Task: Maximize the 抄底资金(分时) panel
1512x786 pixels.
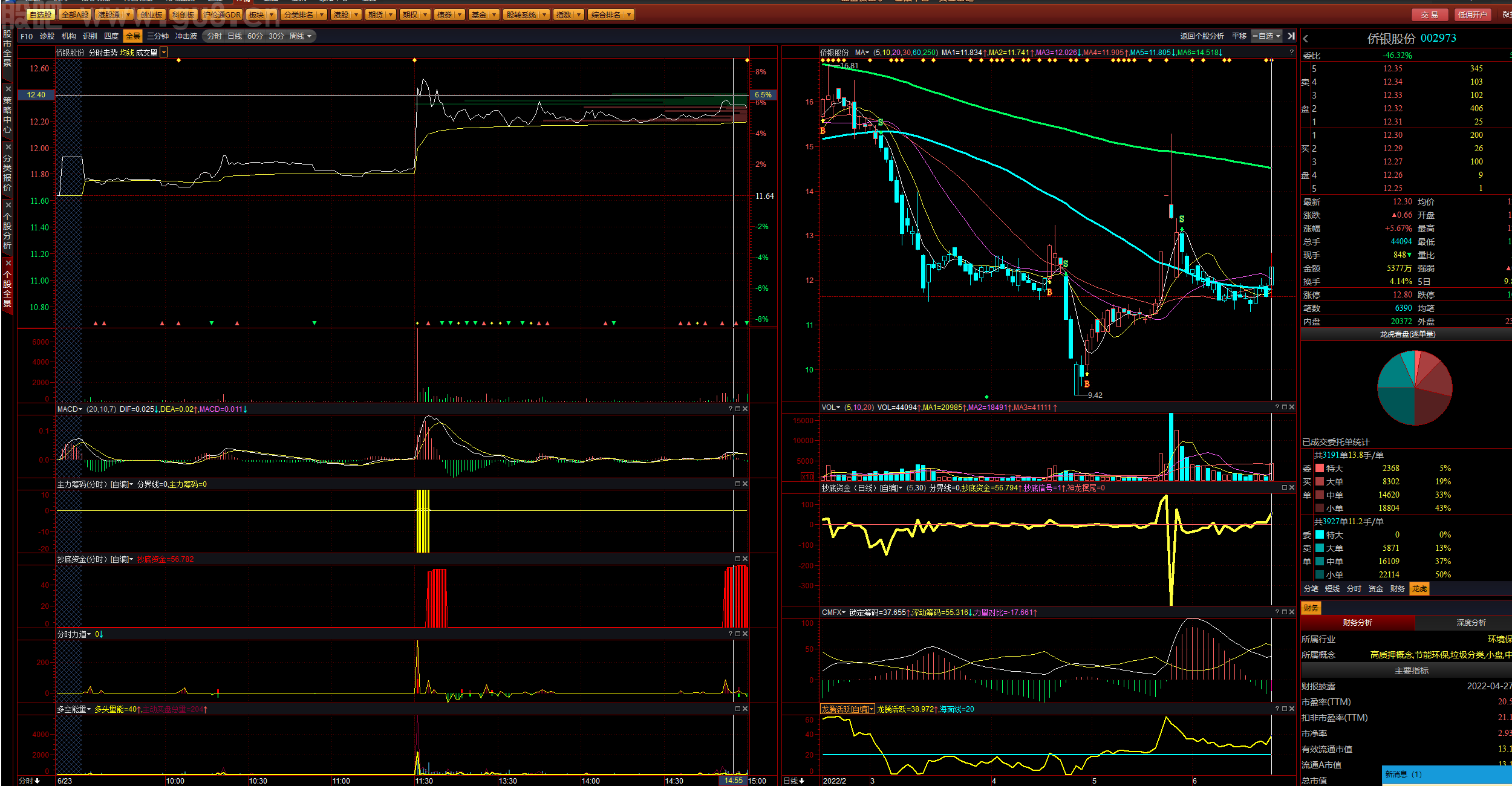Action: [x=738, y=559]
